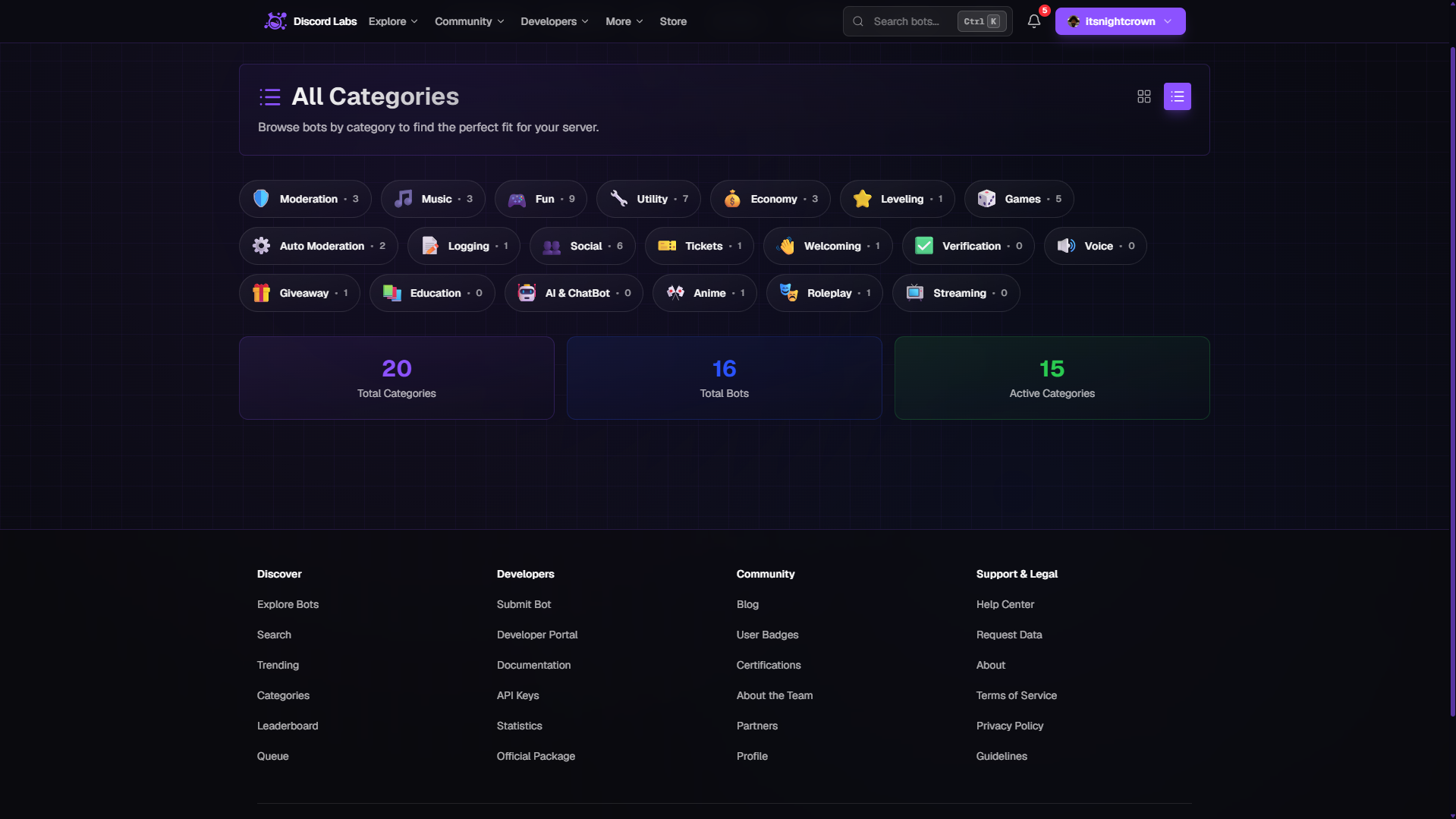Open the Store page

(673, 21)
